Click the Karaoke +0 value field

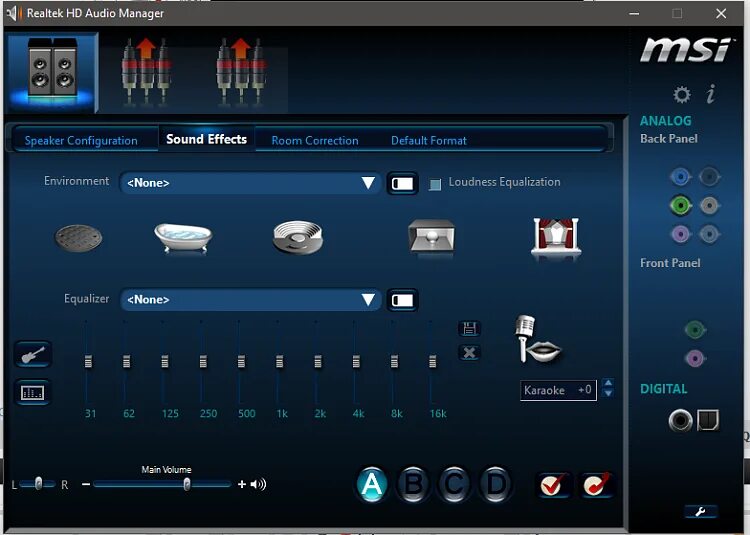pyautogui.click(x=558, y=390)
